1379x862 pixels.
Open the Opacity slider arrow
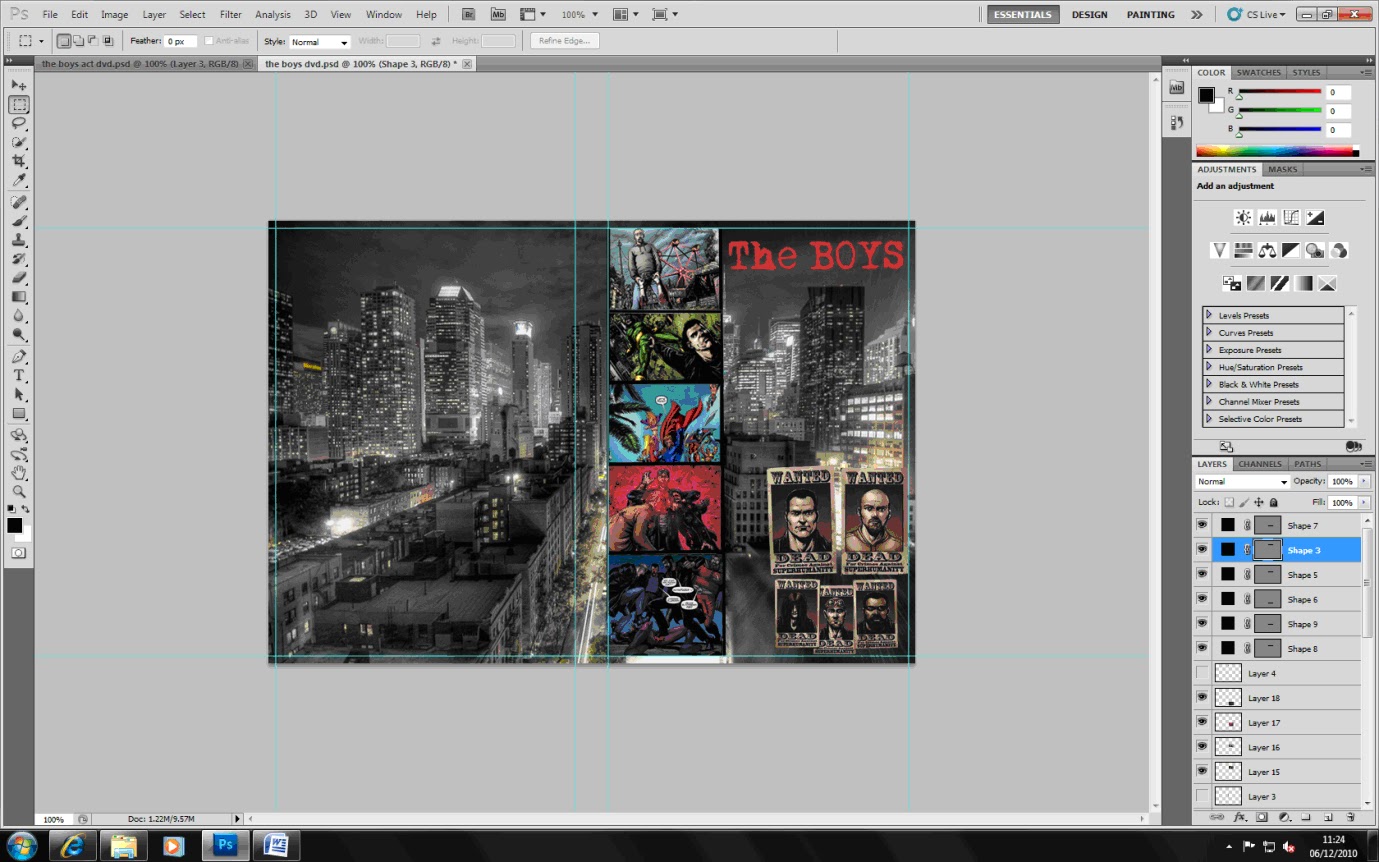coord(1364,481)
